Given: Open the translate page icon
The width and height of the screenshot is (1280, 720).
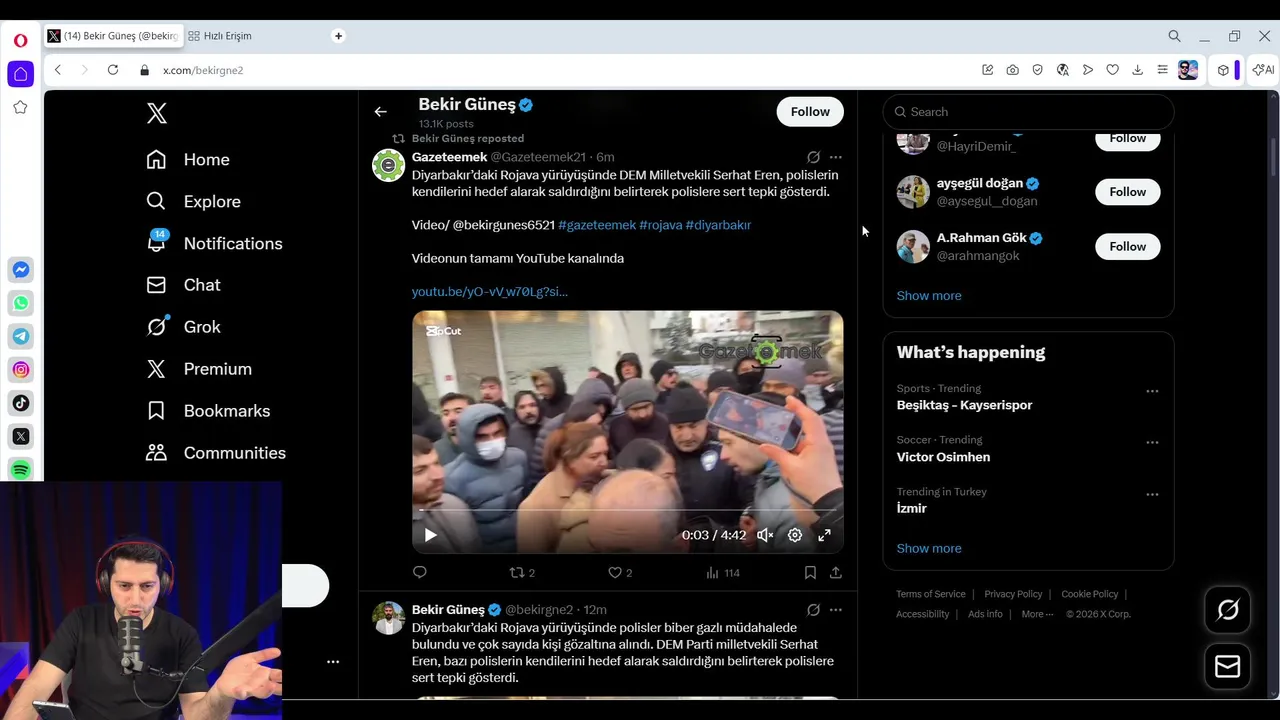Looking at the screenshot, I should coord(1062,70).
